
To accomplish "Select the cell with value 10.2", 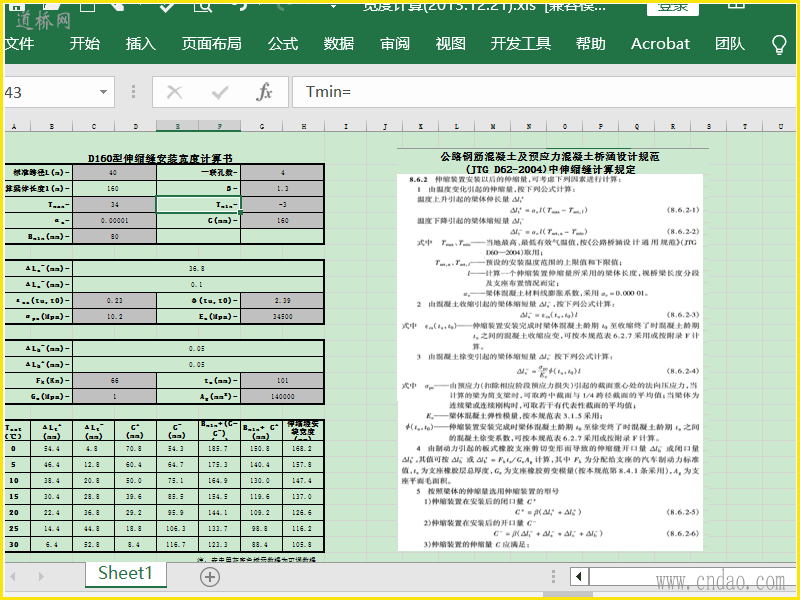I will click(x=114, y=316).
